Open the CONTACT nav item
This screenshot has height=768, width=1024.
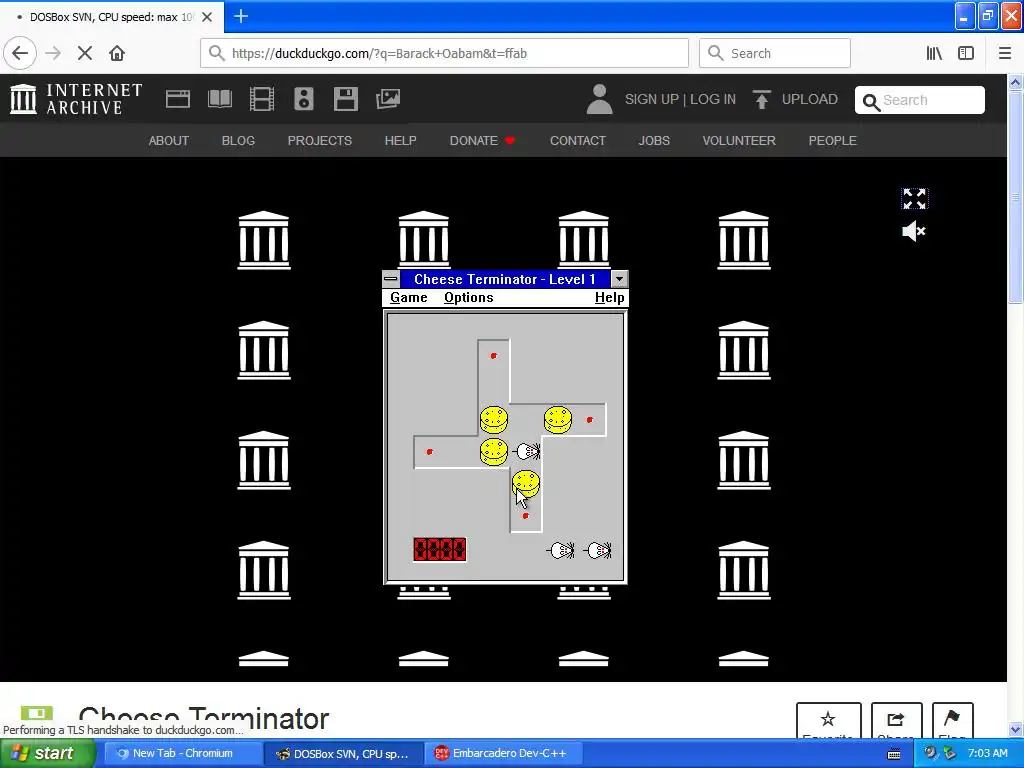tap(578, 140)
